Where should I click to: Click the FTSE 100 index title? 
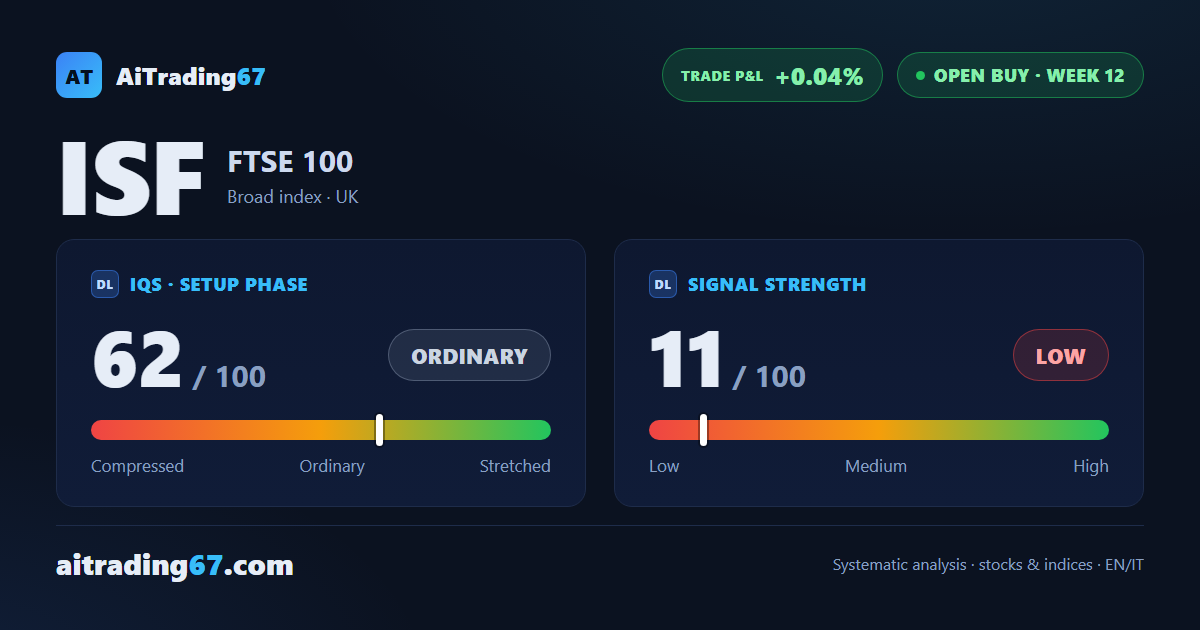click(x=290, y=161)
